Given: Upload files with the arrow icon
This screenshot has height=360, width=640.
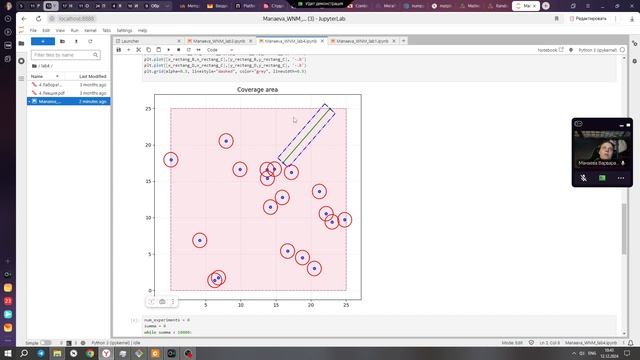Looking at the screenshot, I should click(x=76, y=41).
